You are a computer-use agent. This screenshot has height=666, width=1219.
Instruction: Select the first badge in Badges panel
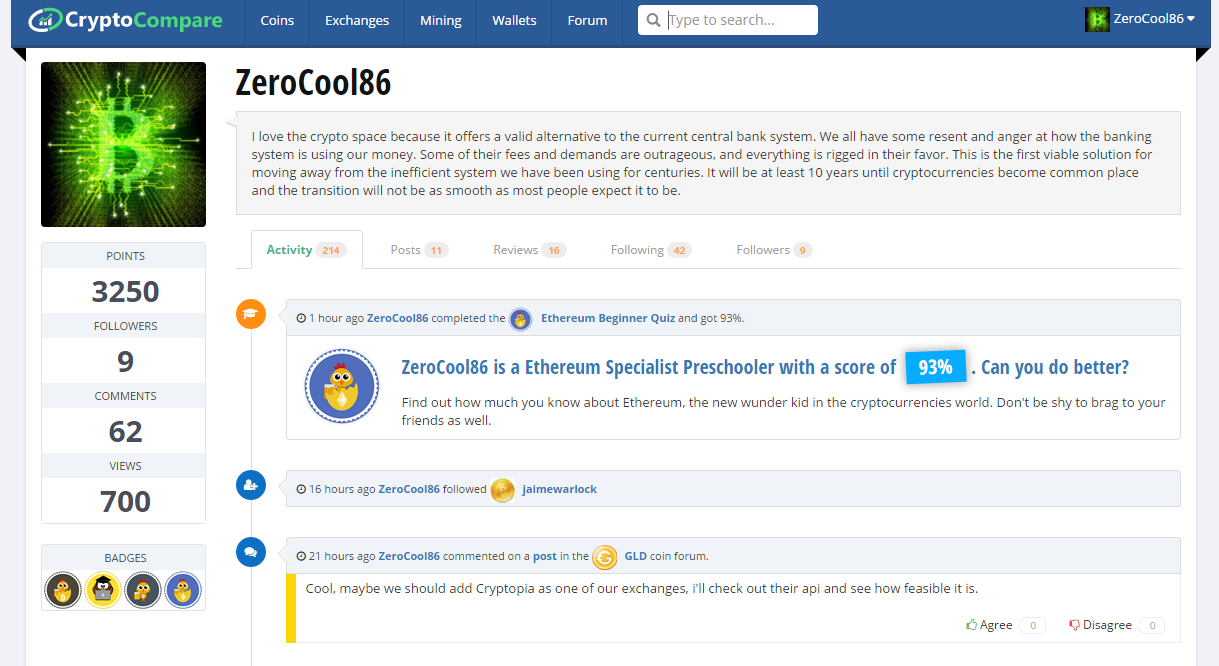(x=62, y=590)
